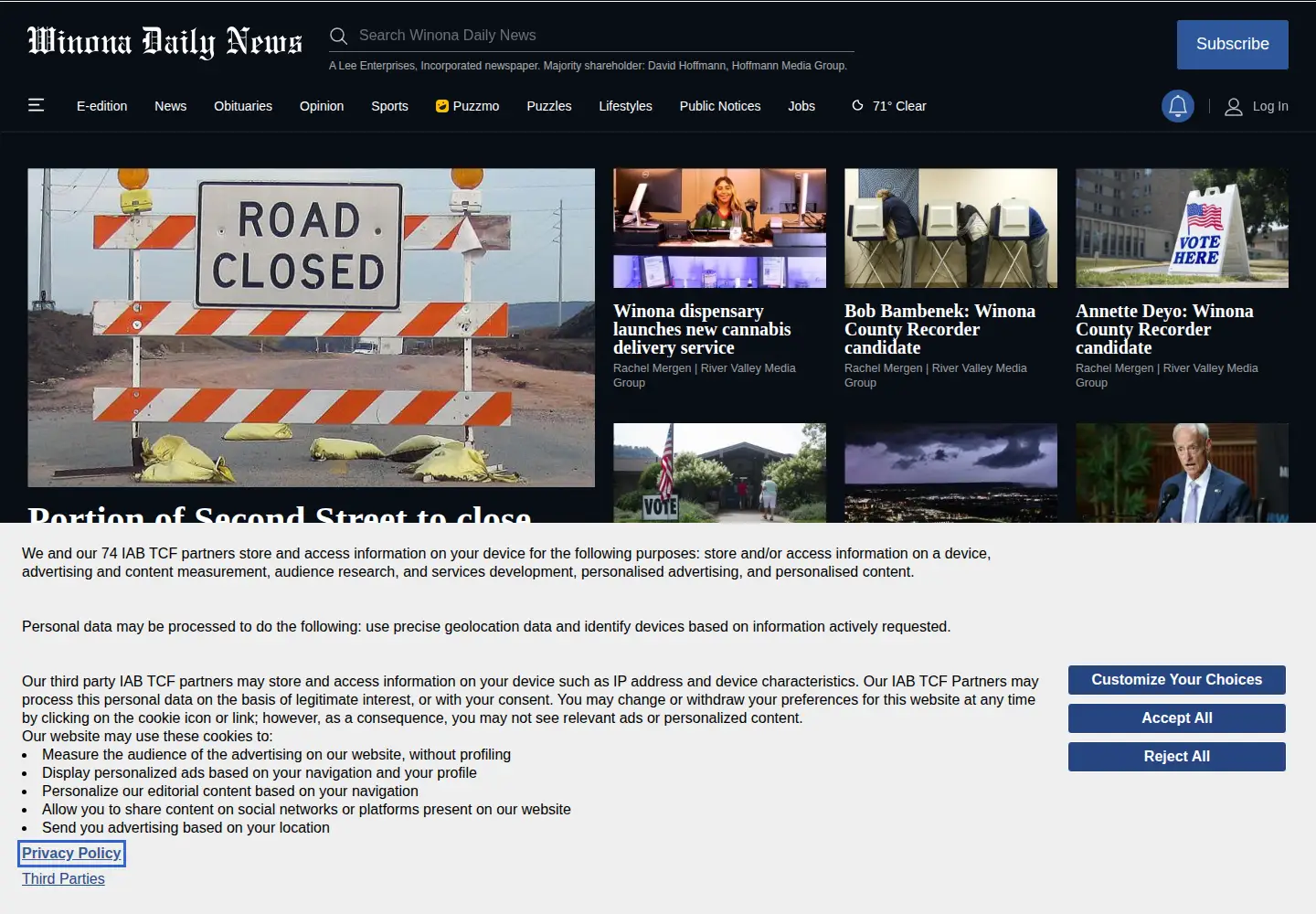Open the flag polling place thumbnail
1316x914 pixels.
(x=720, y=473)
